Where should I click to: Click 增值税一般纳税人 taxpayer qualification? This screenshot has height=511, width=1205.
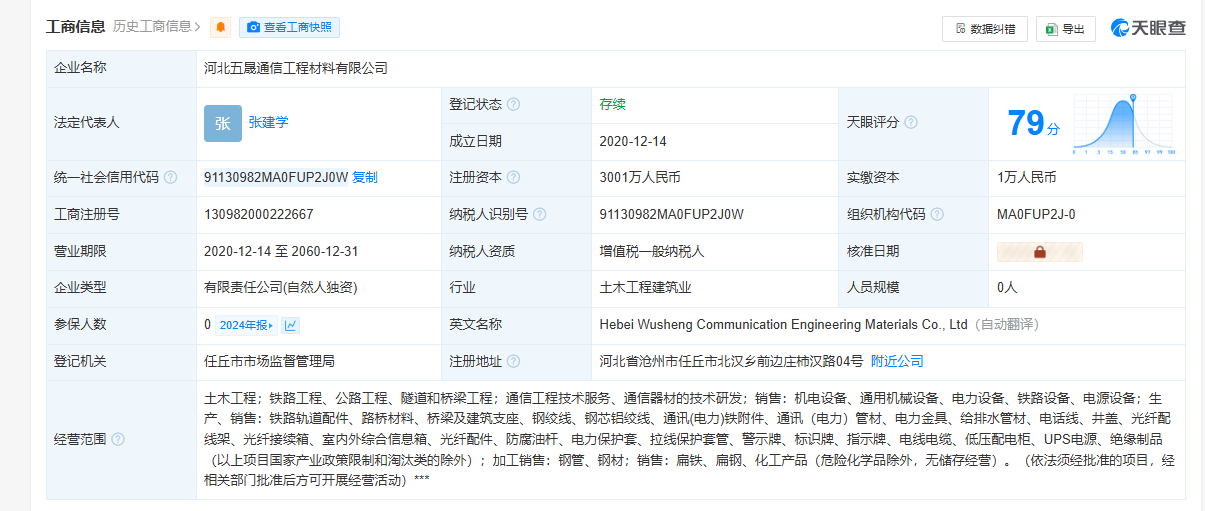pyautogui.click(x=652, y=251)
